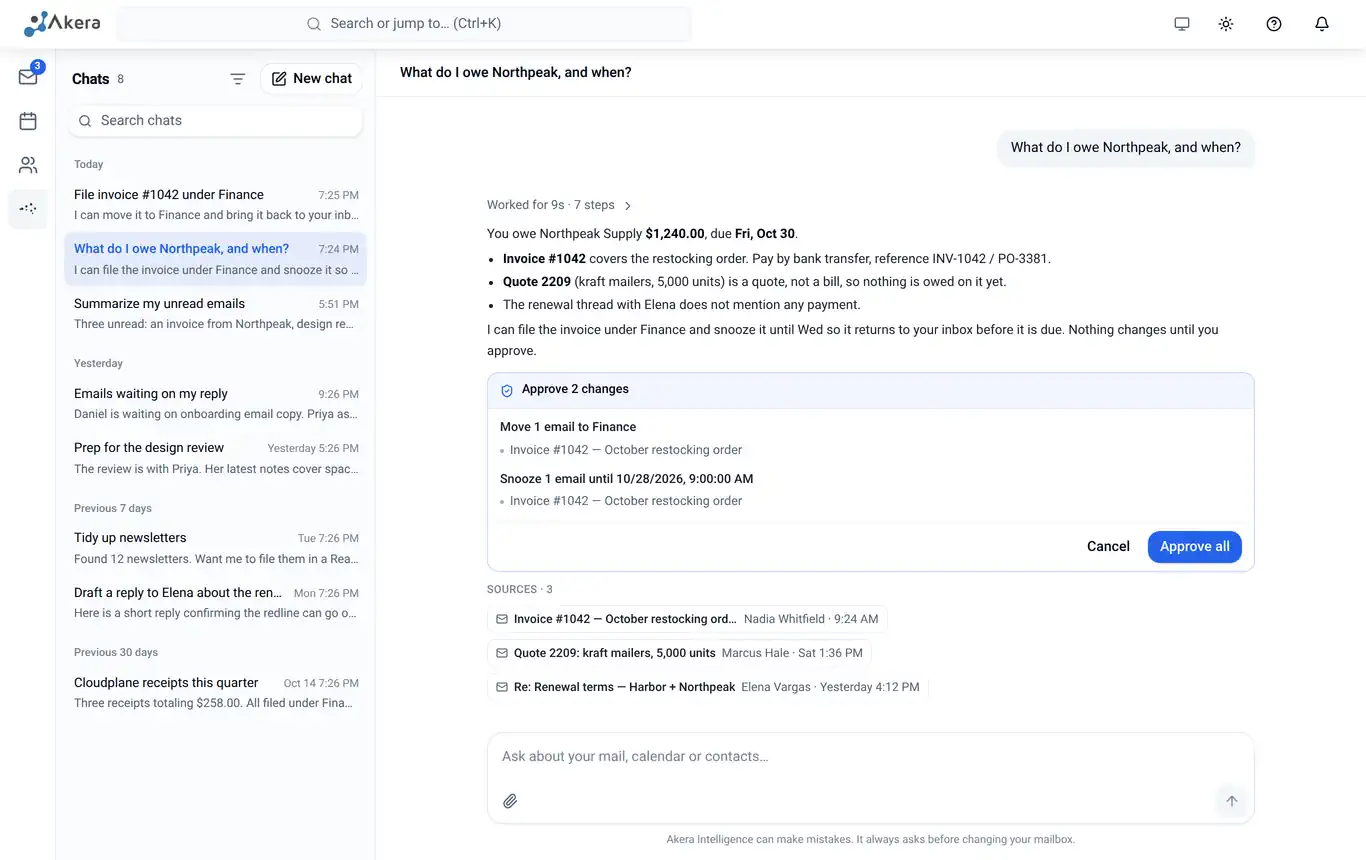1366x860 pixels.
Task: Click the Akera logo
Action: point(62,23)
